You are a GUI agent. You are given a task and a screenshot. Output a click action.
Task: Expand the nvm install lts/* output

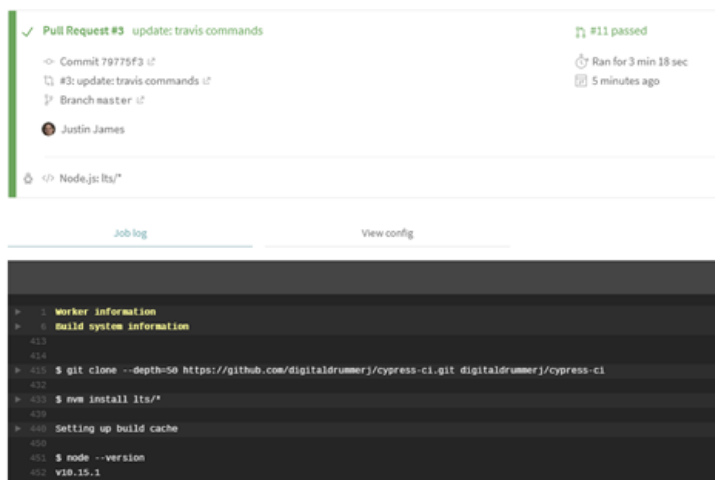[17, 399]
